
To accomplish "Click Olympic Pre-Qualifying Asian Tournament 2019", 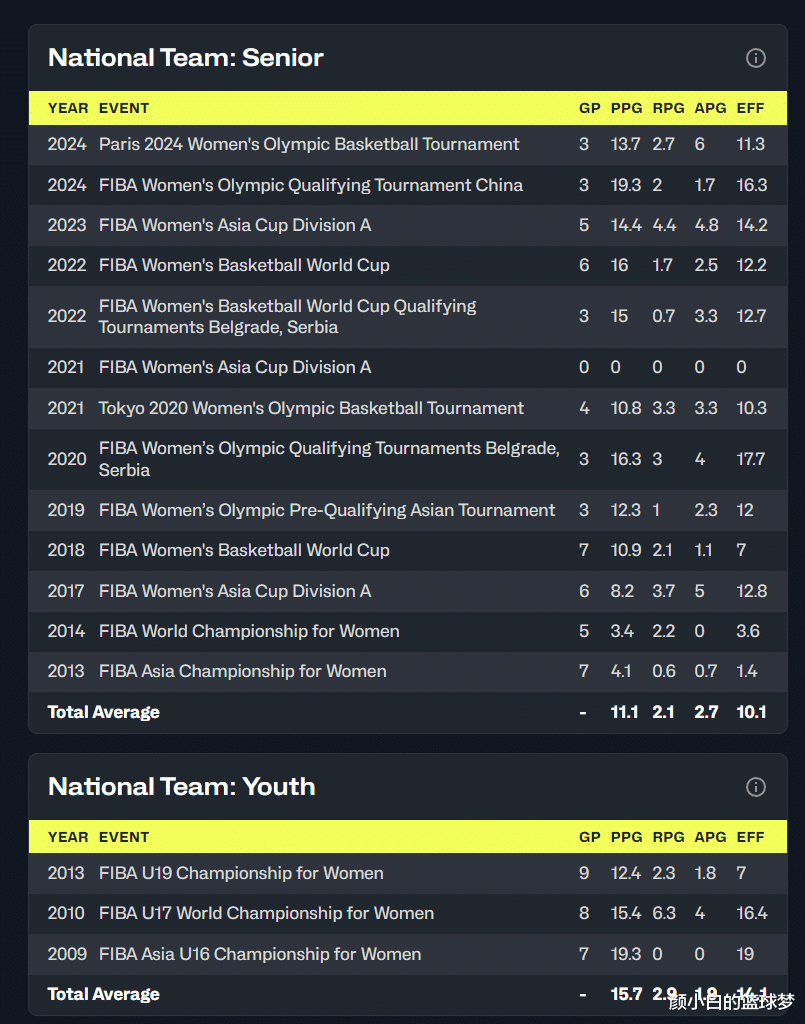I will [x=327, y=510].
